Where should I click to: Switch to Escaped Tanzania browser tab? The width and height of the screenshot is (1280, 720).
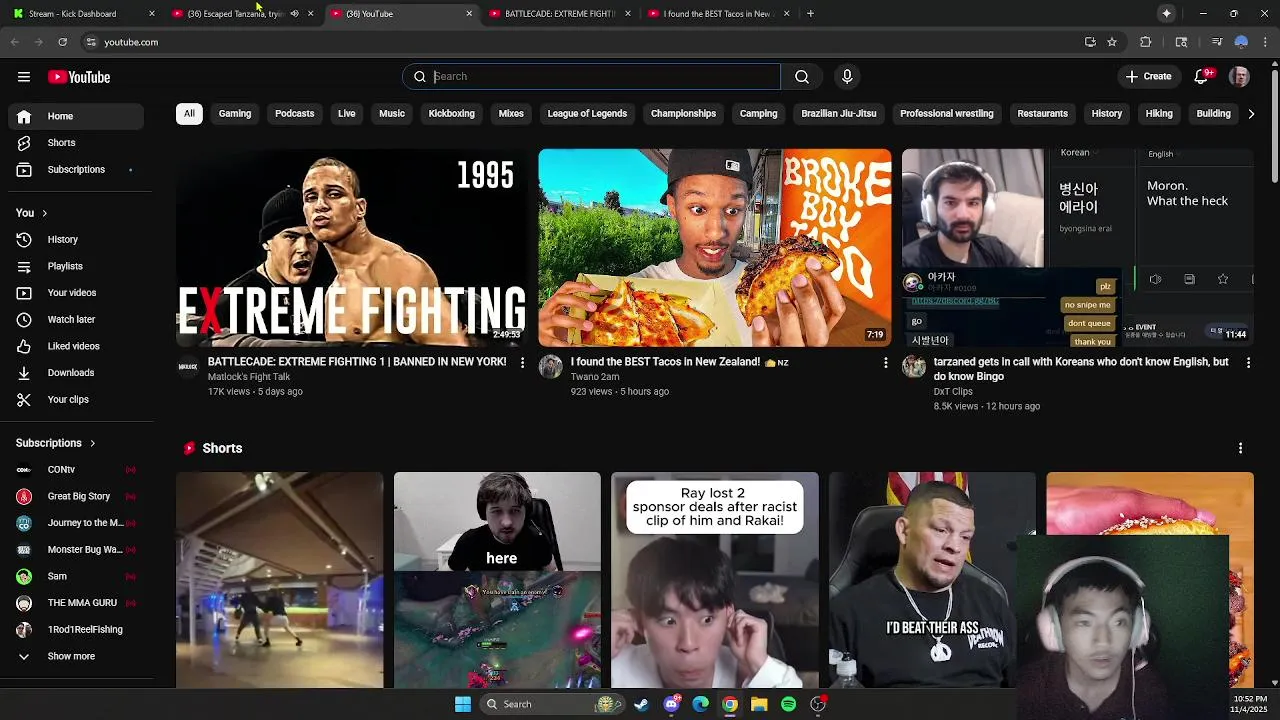pyautogui.click(x=235, y=14)
